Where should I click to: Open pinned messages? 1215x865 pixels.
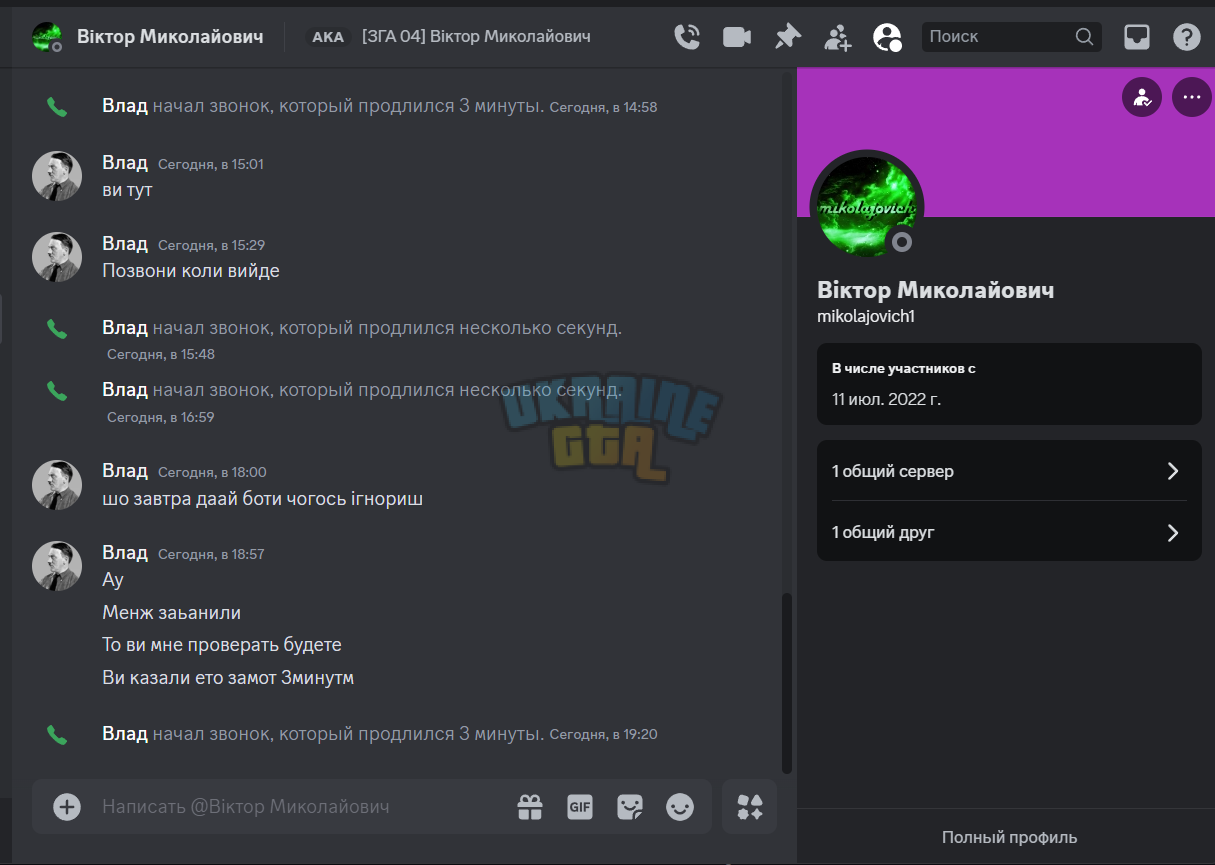pyautogui.click(x=788, y=37)
